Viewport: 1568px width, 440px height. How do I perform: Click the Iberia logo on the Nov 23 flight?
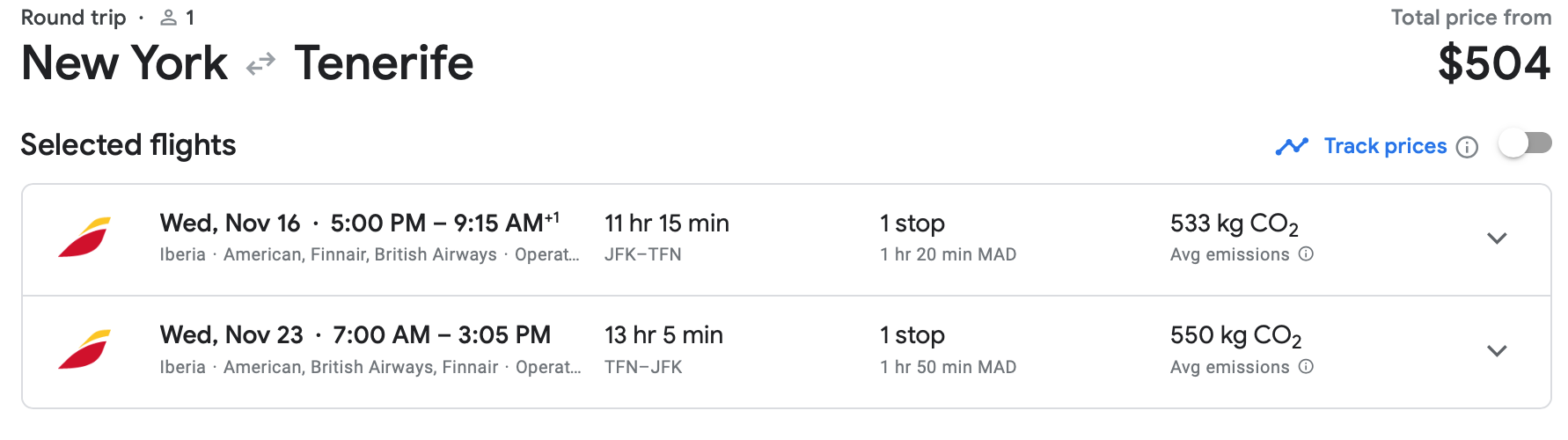[x=84, y=350]
